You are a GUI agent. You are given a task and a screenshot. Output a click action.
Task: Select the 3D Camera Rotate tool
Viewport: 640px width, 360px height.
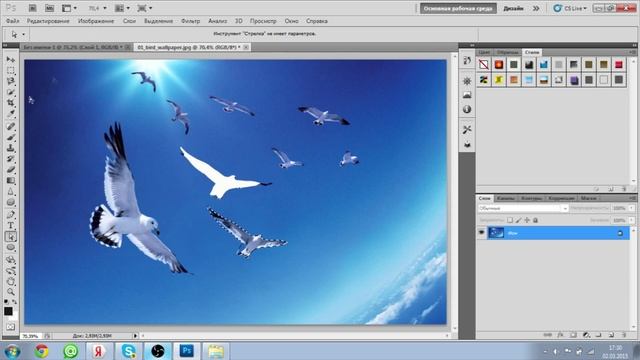coord(11,270)
